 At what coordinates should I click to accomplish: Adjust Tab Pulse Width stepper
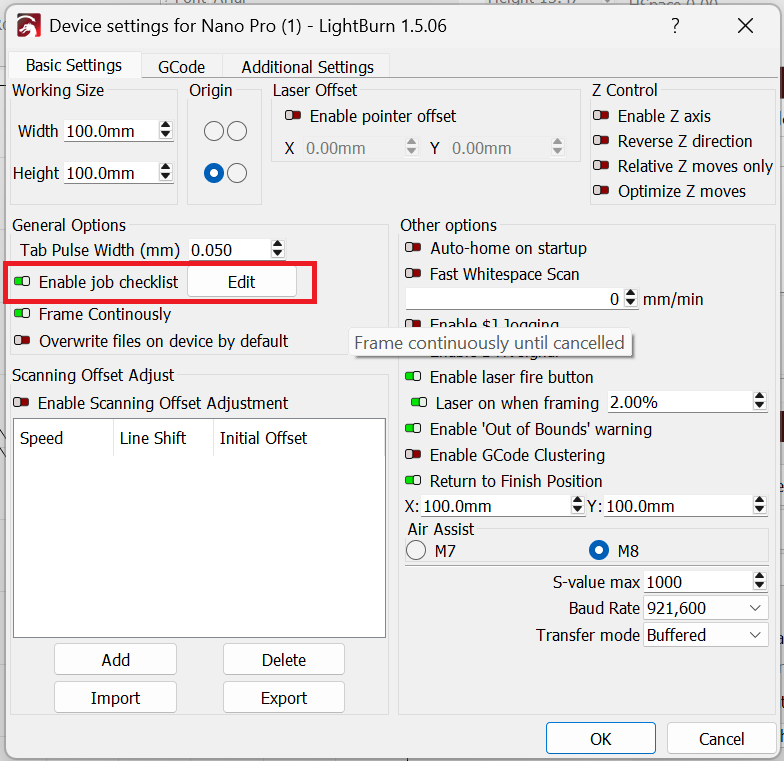(x=277, y=249)
